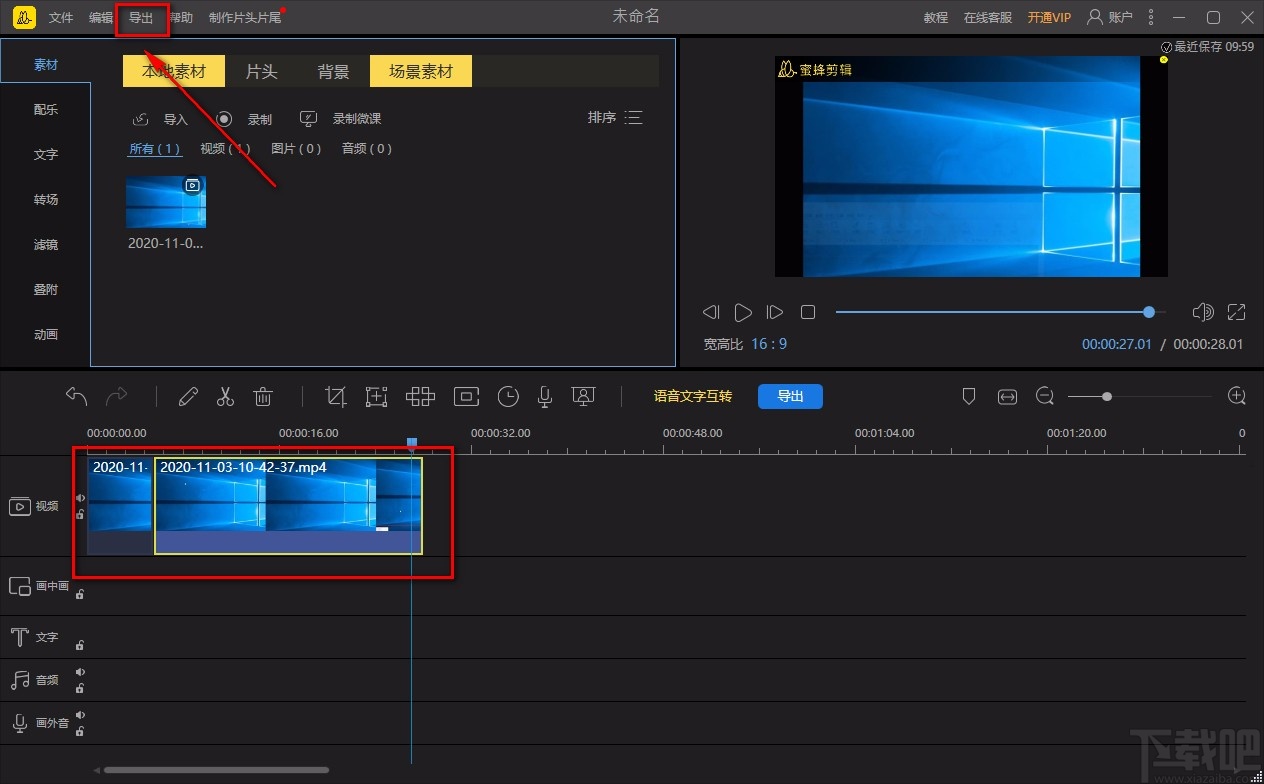This screenshot has height=784, width=1264.
Task: Open the 导出 menu in menu bar
Action: point(141,18)
